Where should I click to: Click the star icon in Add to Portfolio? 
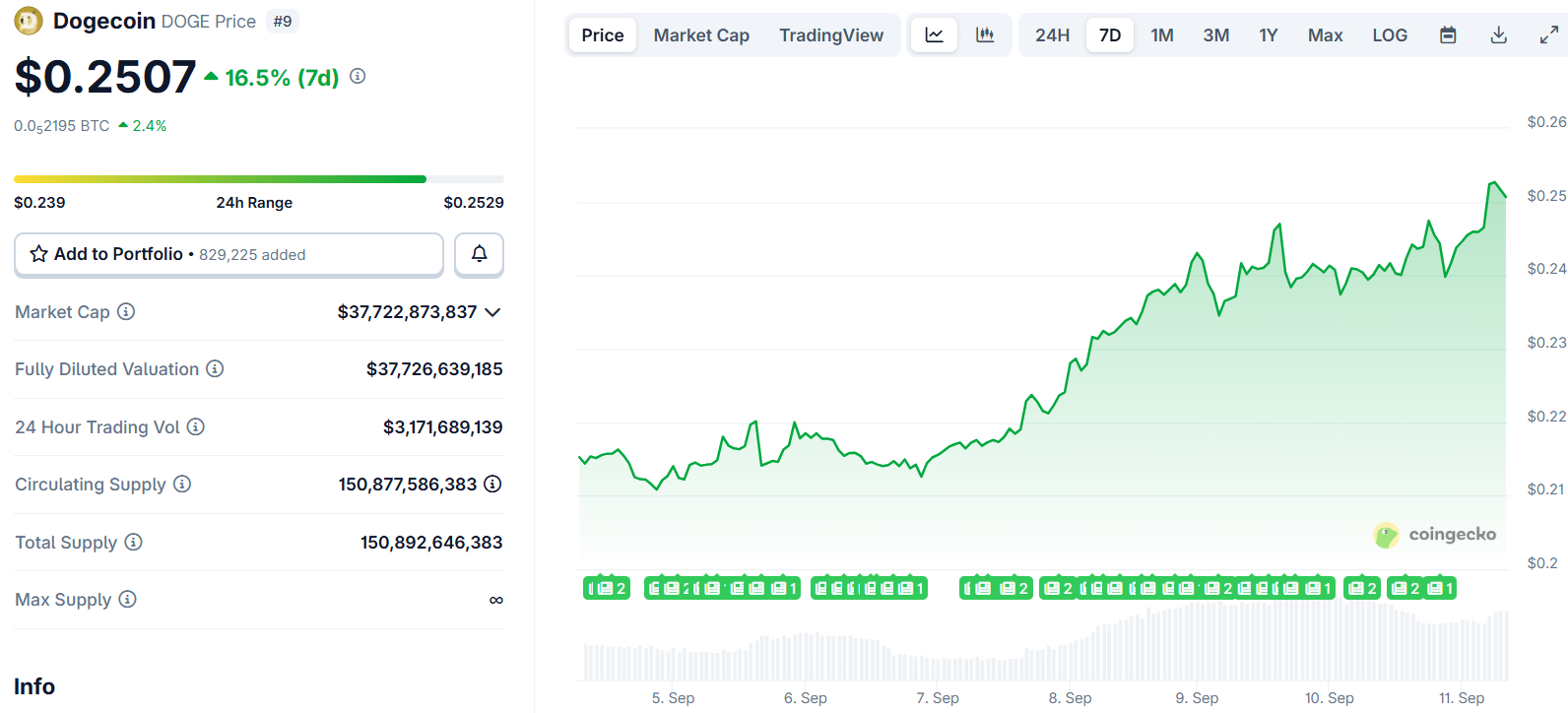tap(38, 254)
